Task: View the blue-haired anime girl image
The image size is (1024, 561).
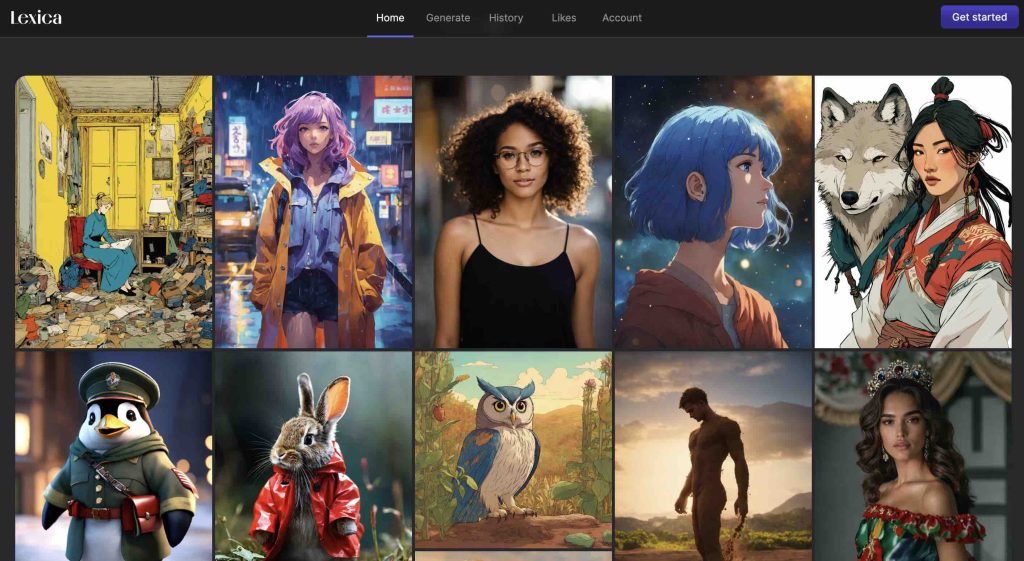Action: [x=713, y=212]
